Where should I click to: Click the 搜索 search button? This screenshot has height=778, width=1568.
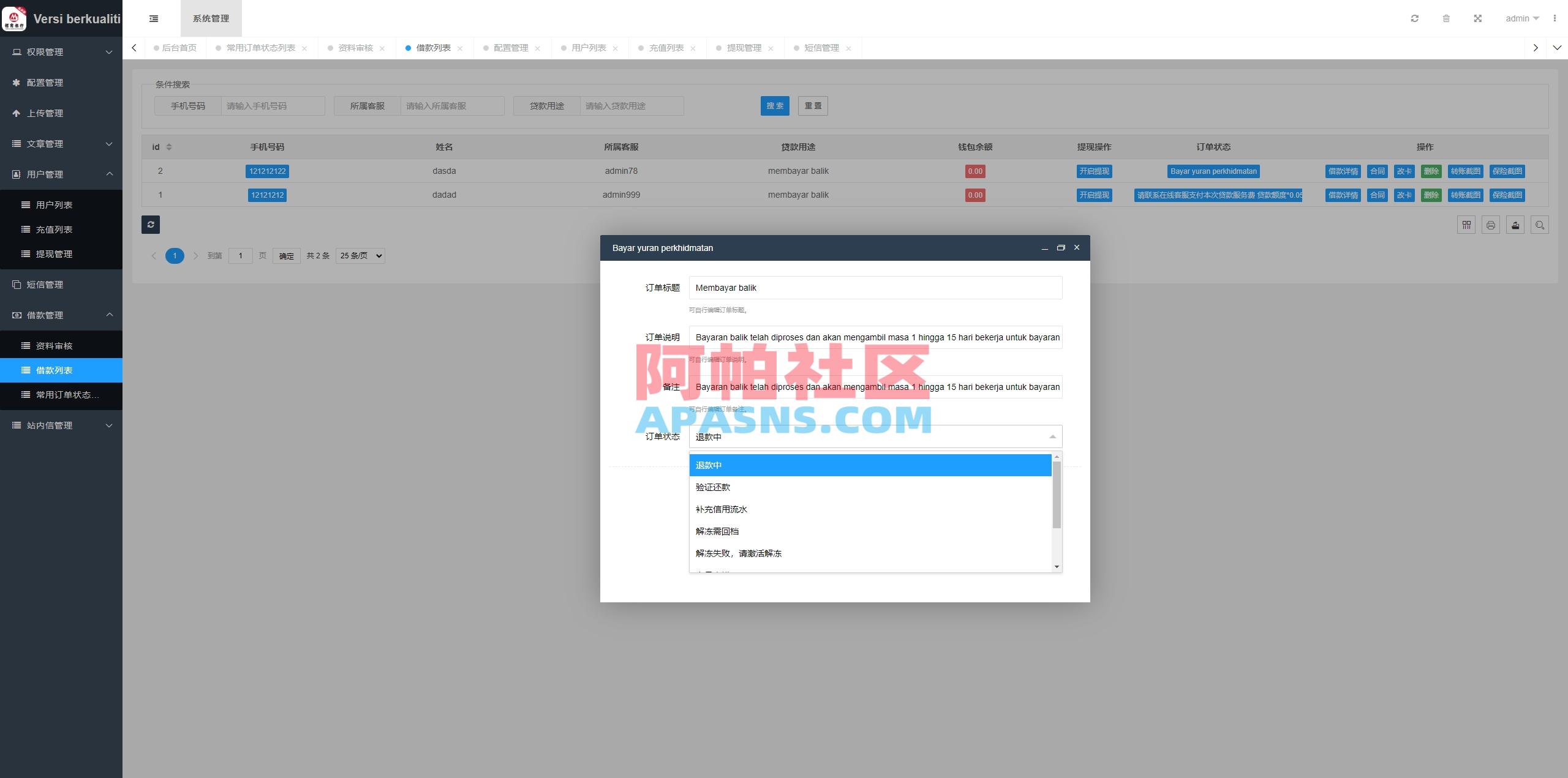(x=775, y=105)
